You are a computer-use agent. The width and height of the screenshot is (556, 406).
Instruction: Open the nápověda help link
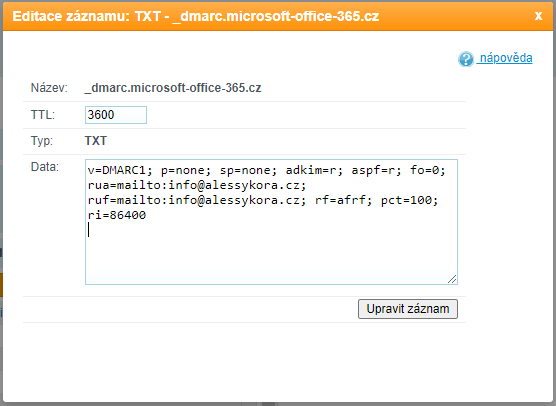pyautogui.click(x=505, y=58)
